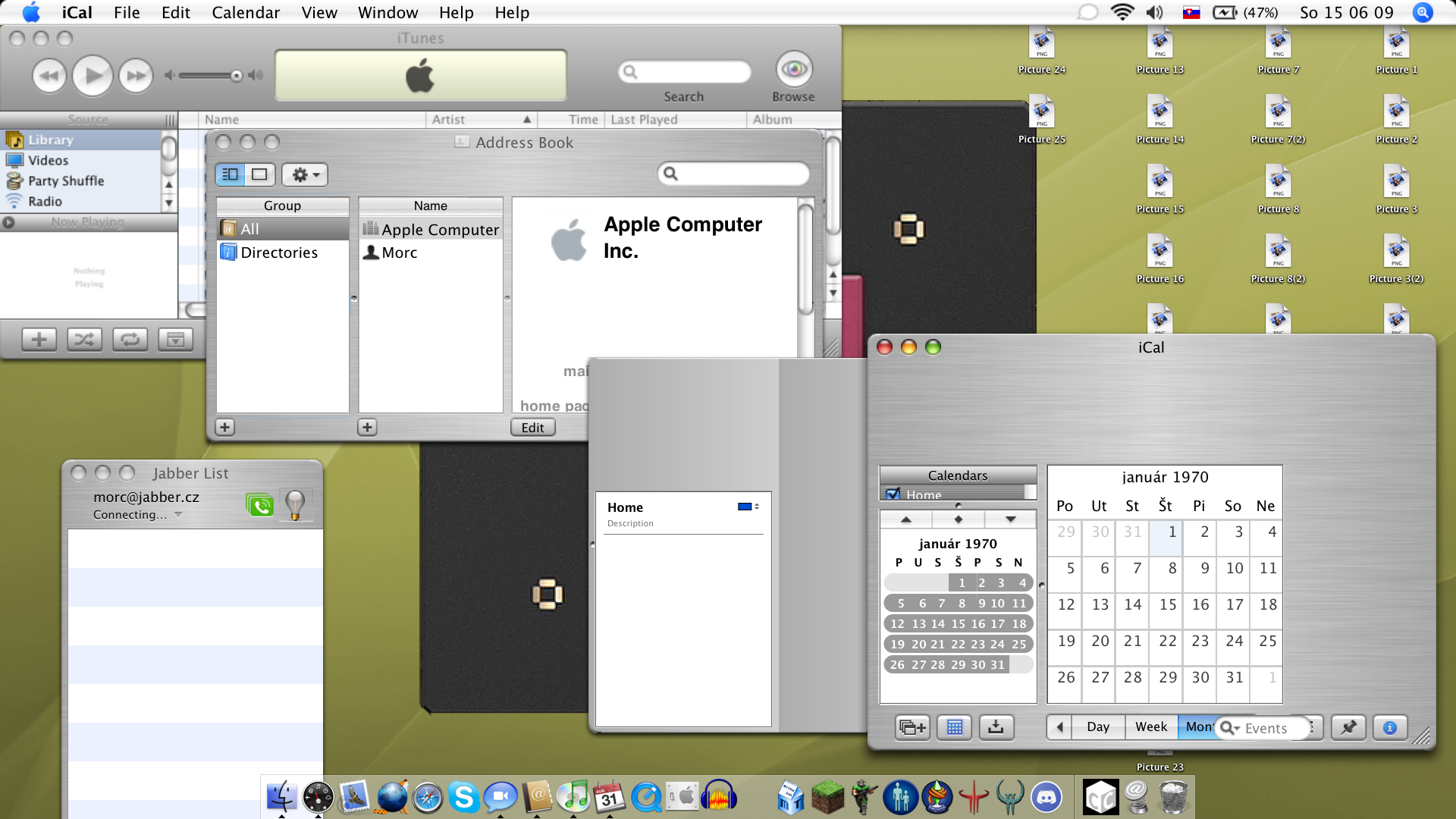This screenshot has height=819, width=1456.
Task: Click the Wi-Fi status icon in the menu bar
Action: pos(1122,12)
